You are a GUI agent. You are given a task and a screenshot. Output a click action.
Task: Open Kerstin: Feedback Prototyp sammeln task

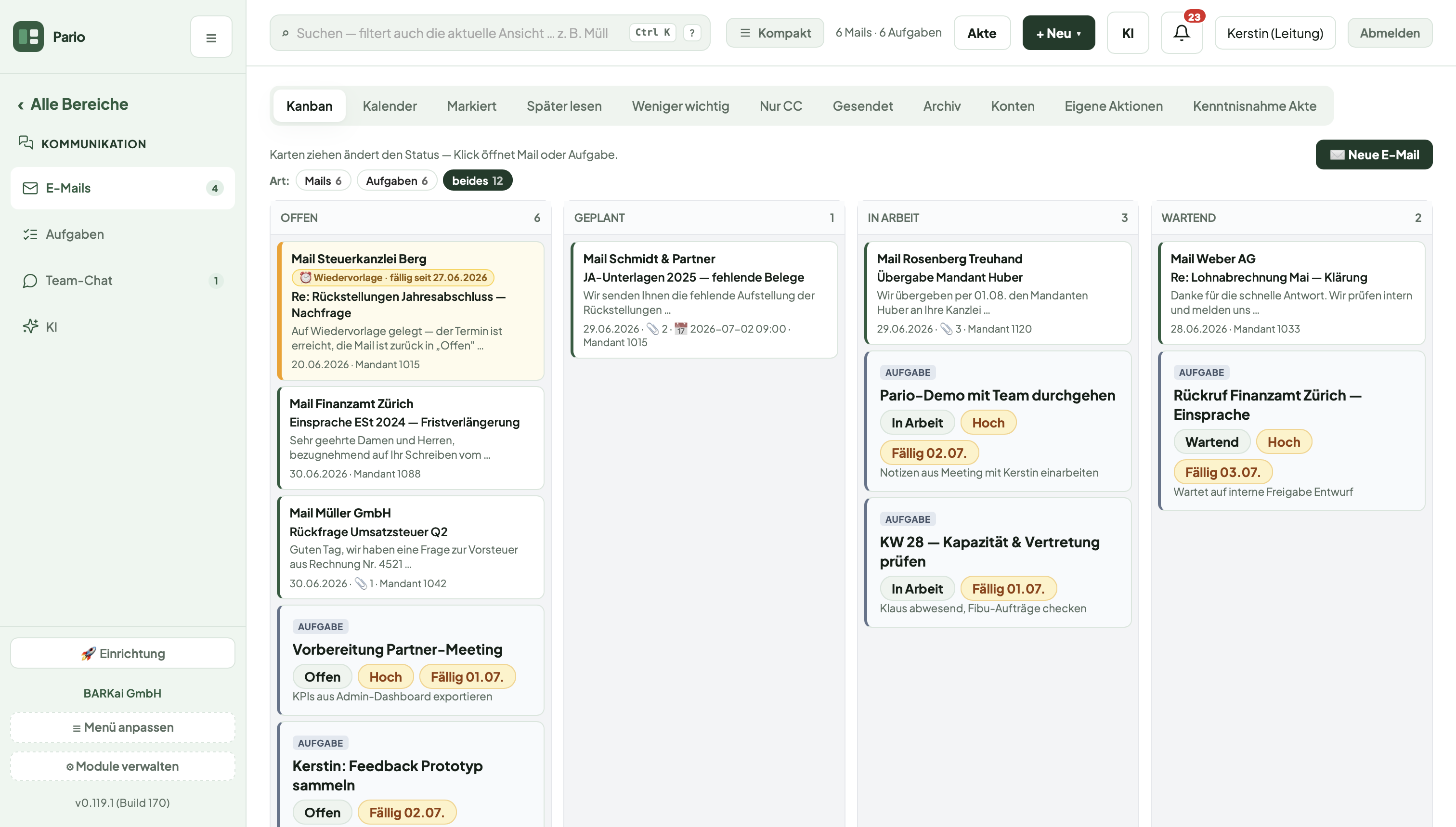[410, 774]
